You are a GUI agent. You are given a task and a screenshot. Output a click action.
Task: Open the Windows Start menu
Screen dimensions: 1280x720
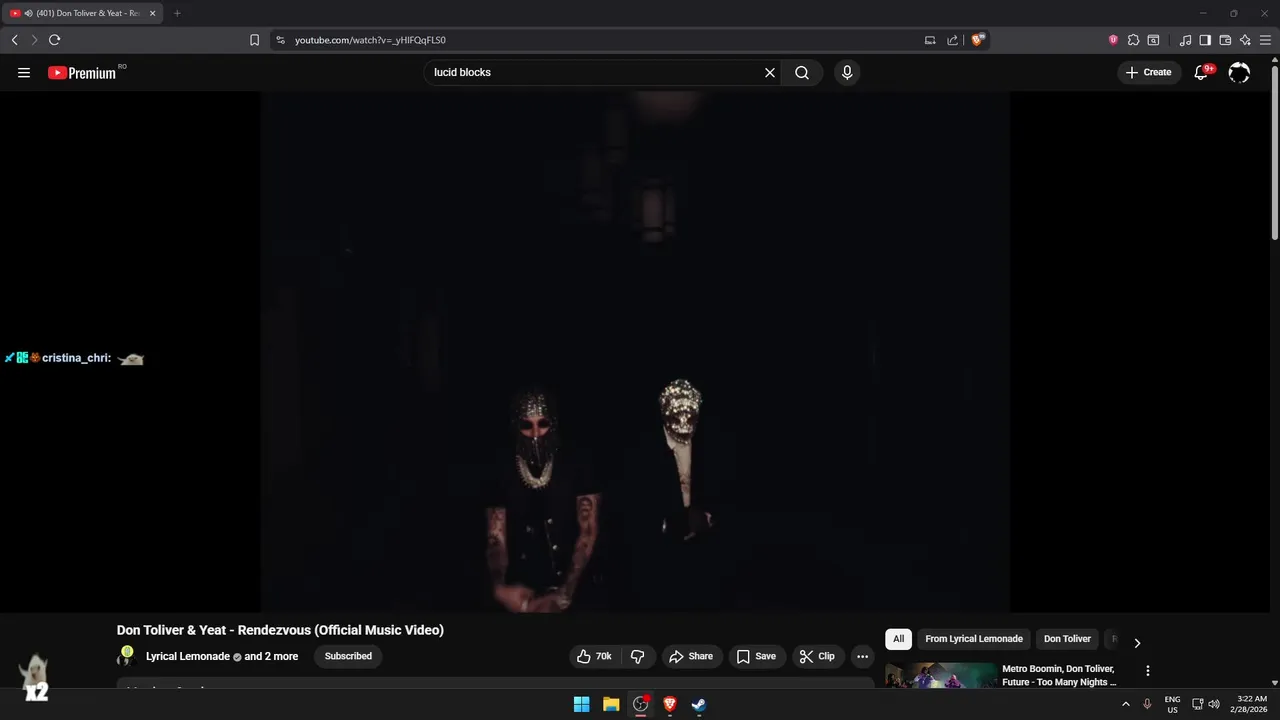581,704
